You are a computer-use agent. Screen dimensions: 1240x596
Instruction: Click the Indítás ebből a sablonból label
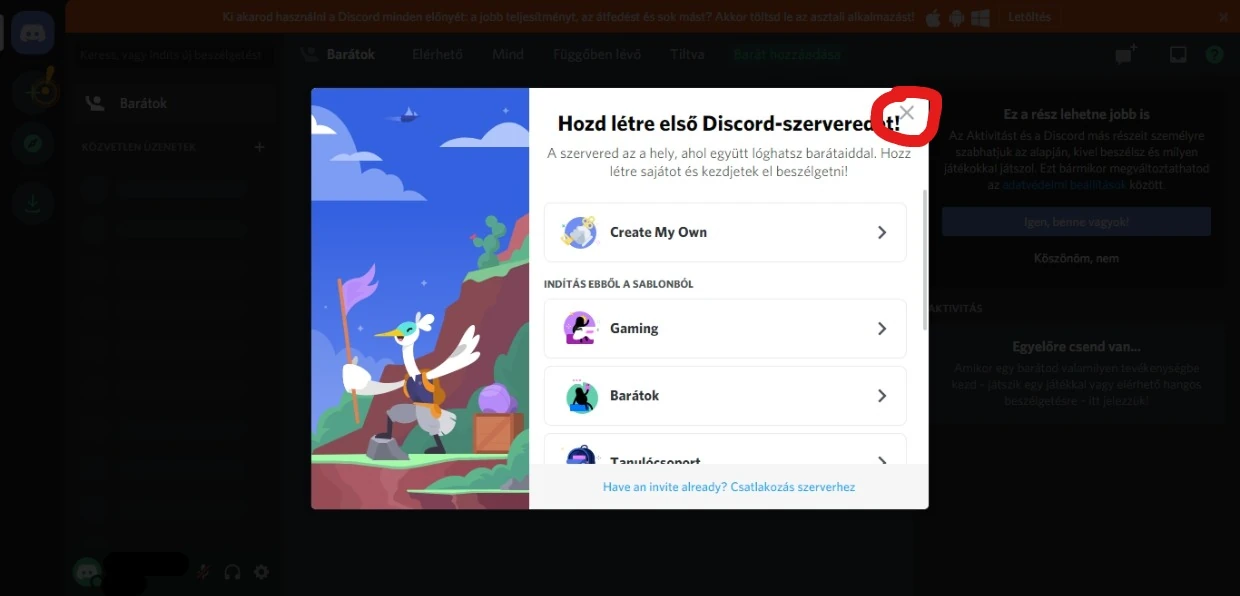[x=619, y=284]
